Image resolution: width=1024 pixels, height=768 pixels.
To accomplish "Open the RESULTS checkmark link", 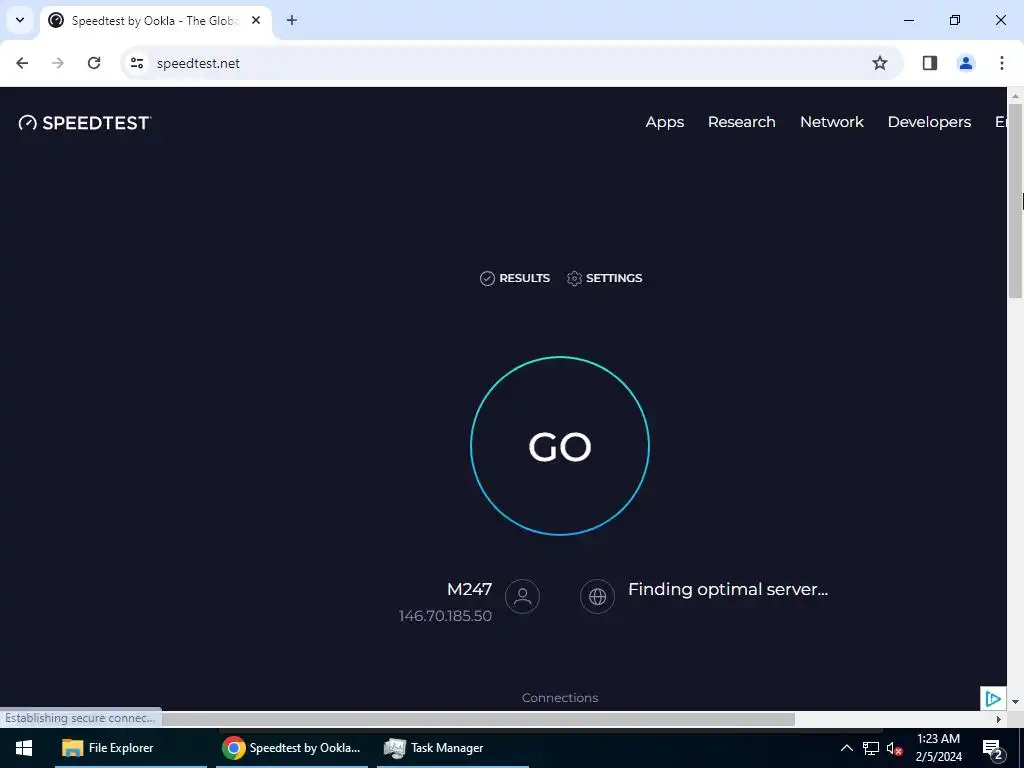I will 515,278.
